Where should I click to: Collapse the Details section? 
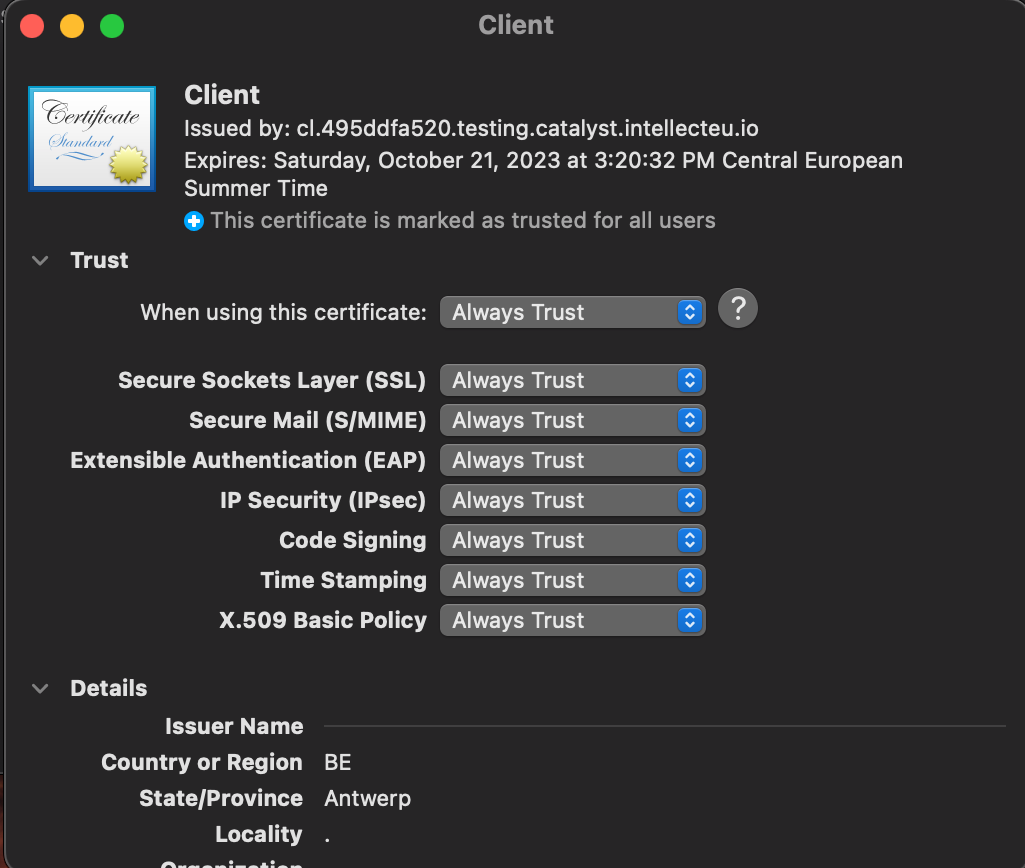click(x=39, y=688)
